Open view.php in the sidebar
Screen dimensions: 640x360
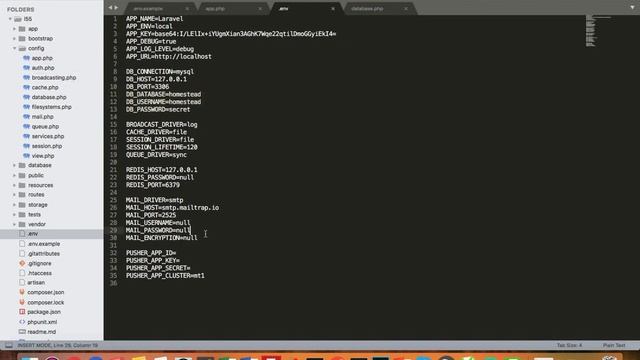click(x=43, y=156)
